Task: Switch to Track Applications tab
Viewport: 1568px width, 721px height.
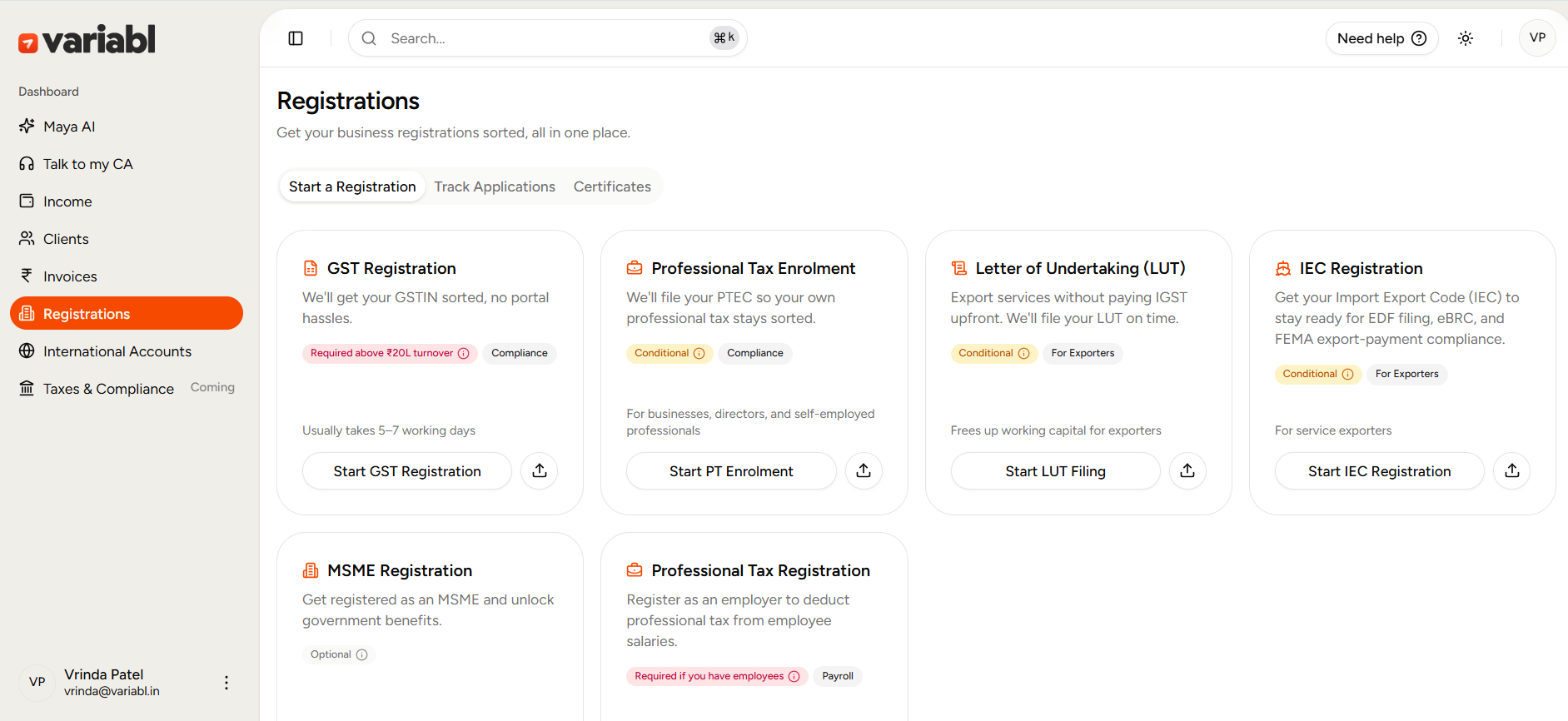Action: pos(495,186)
